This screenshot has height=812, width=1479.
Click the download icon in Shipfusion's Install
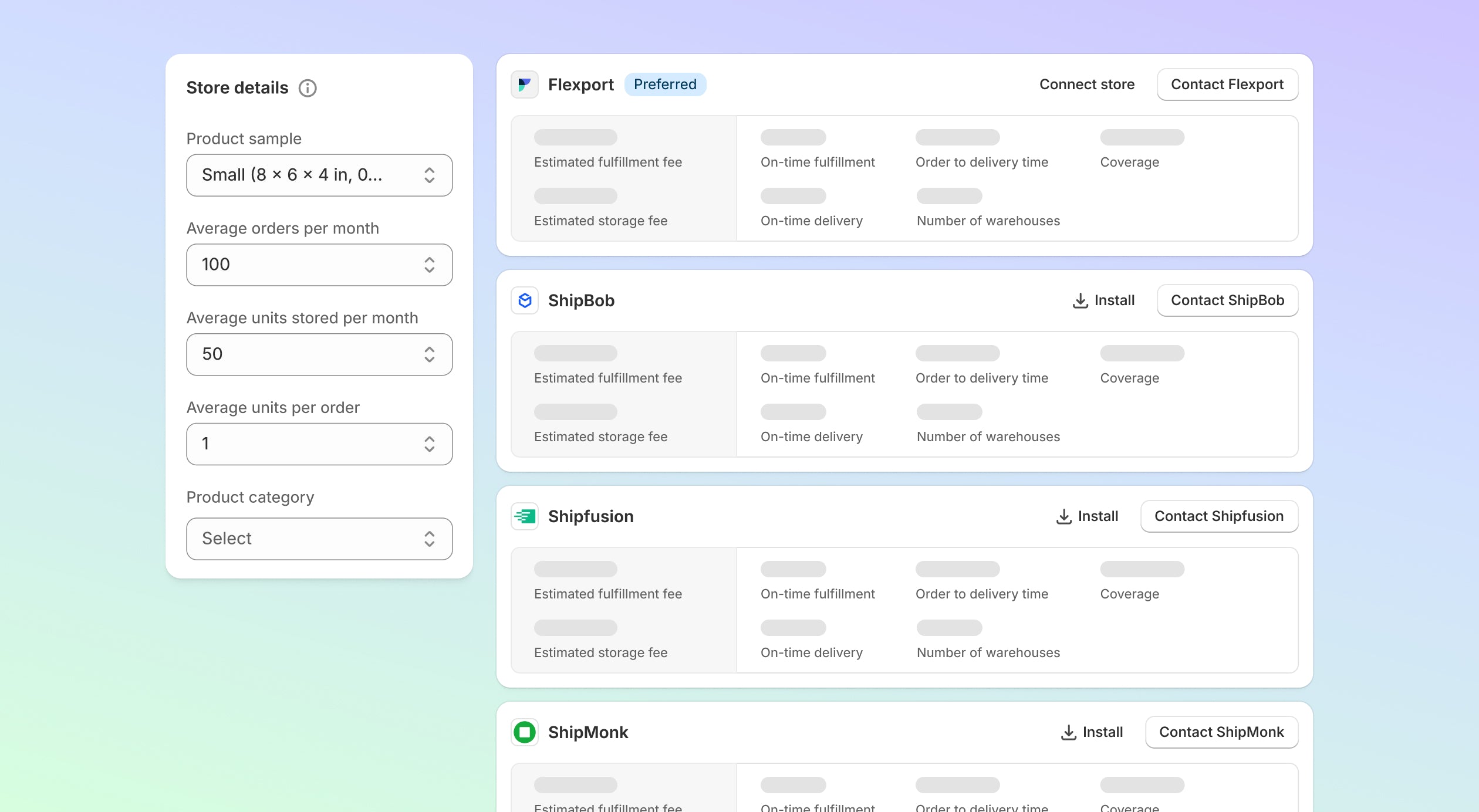coord(1064,516)
